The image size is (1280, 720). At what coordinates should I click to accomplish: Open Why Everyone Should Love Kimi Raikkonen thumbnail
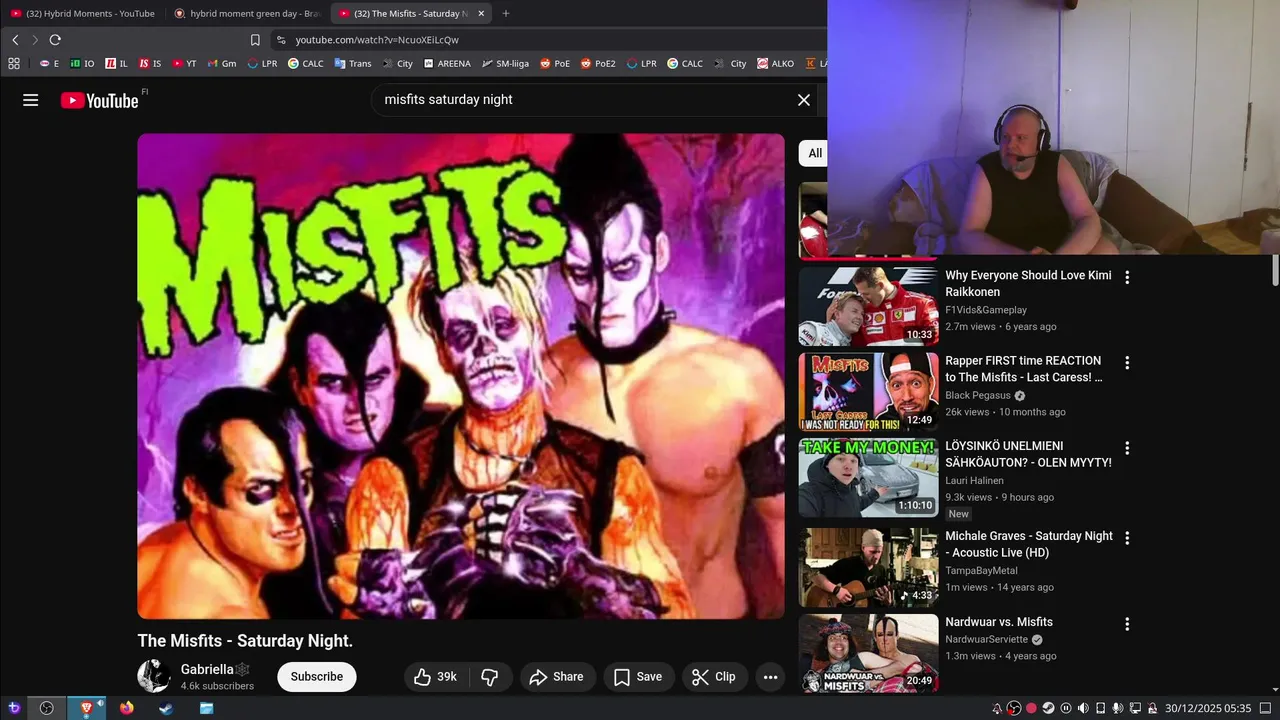pyautogui.click(x=868, y=306)
